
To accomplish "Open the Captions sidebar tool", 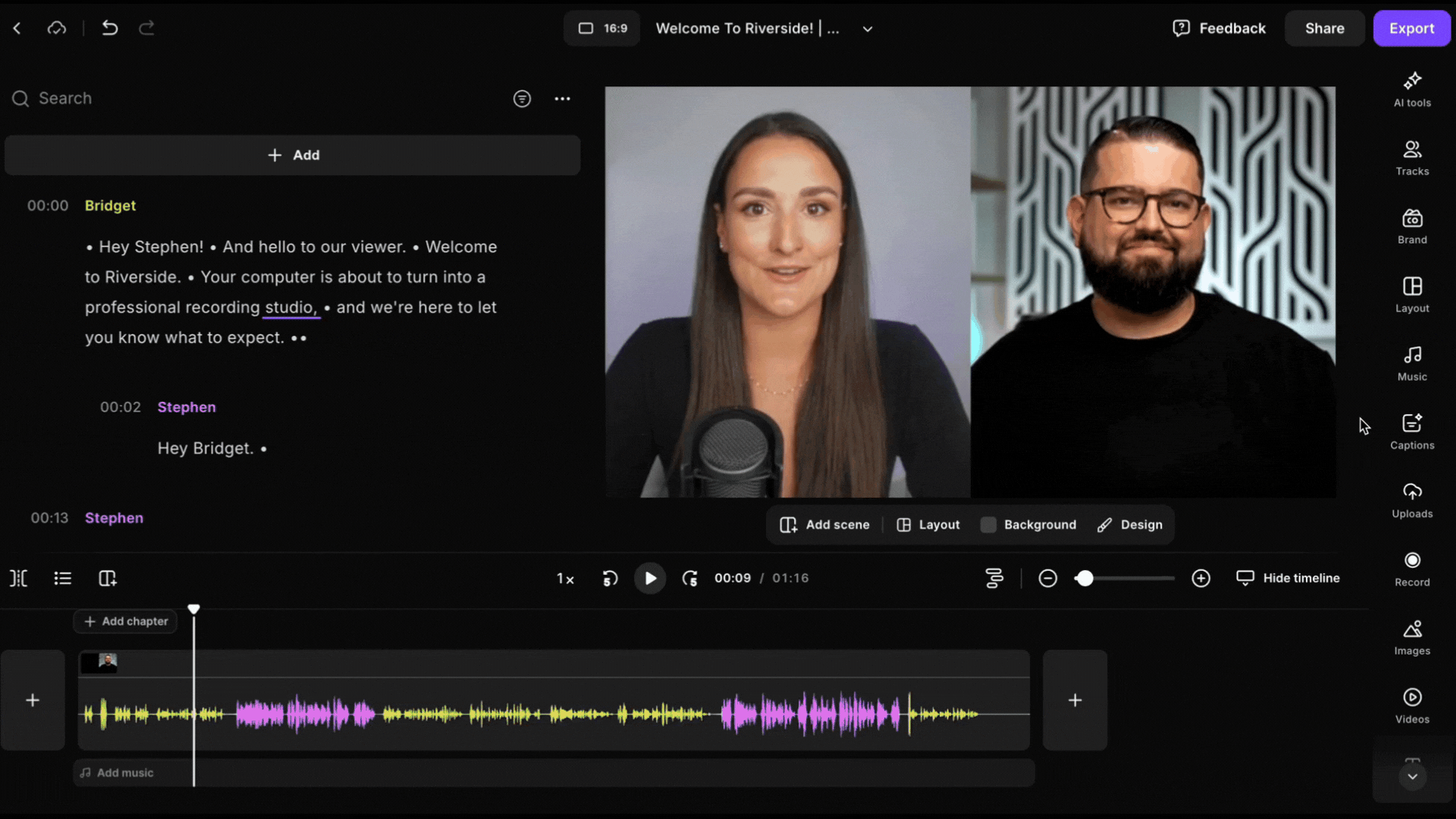I will (1411, 432).
